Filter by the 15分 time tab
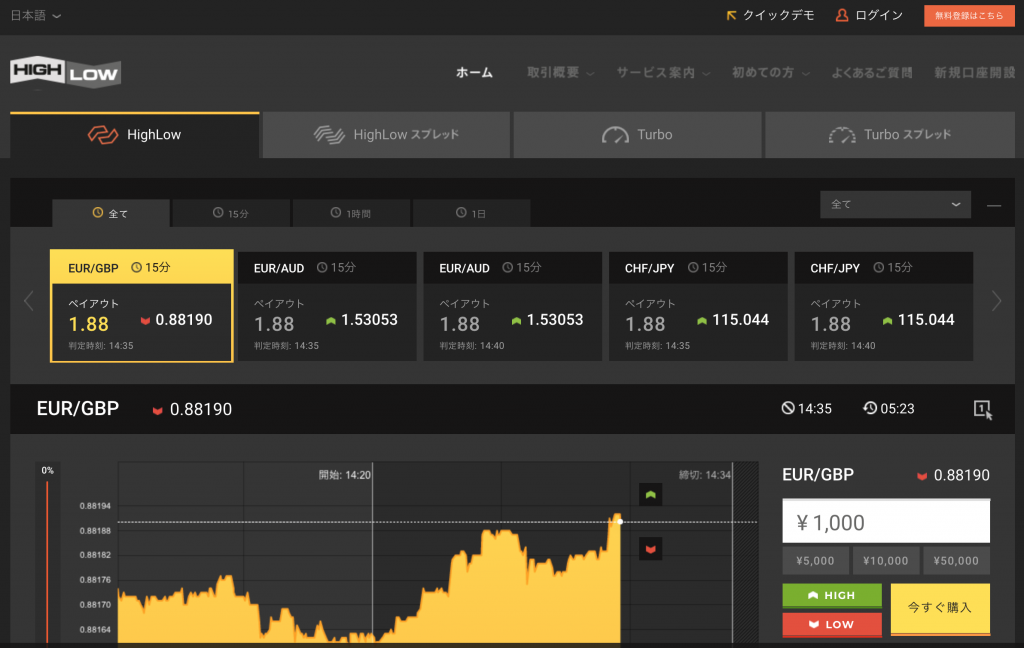The height and width of the screenshot is (648, 1024). (231, 213)
